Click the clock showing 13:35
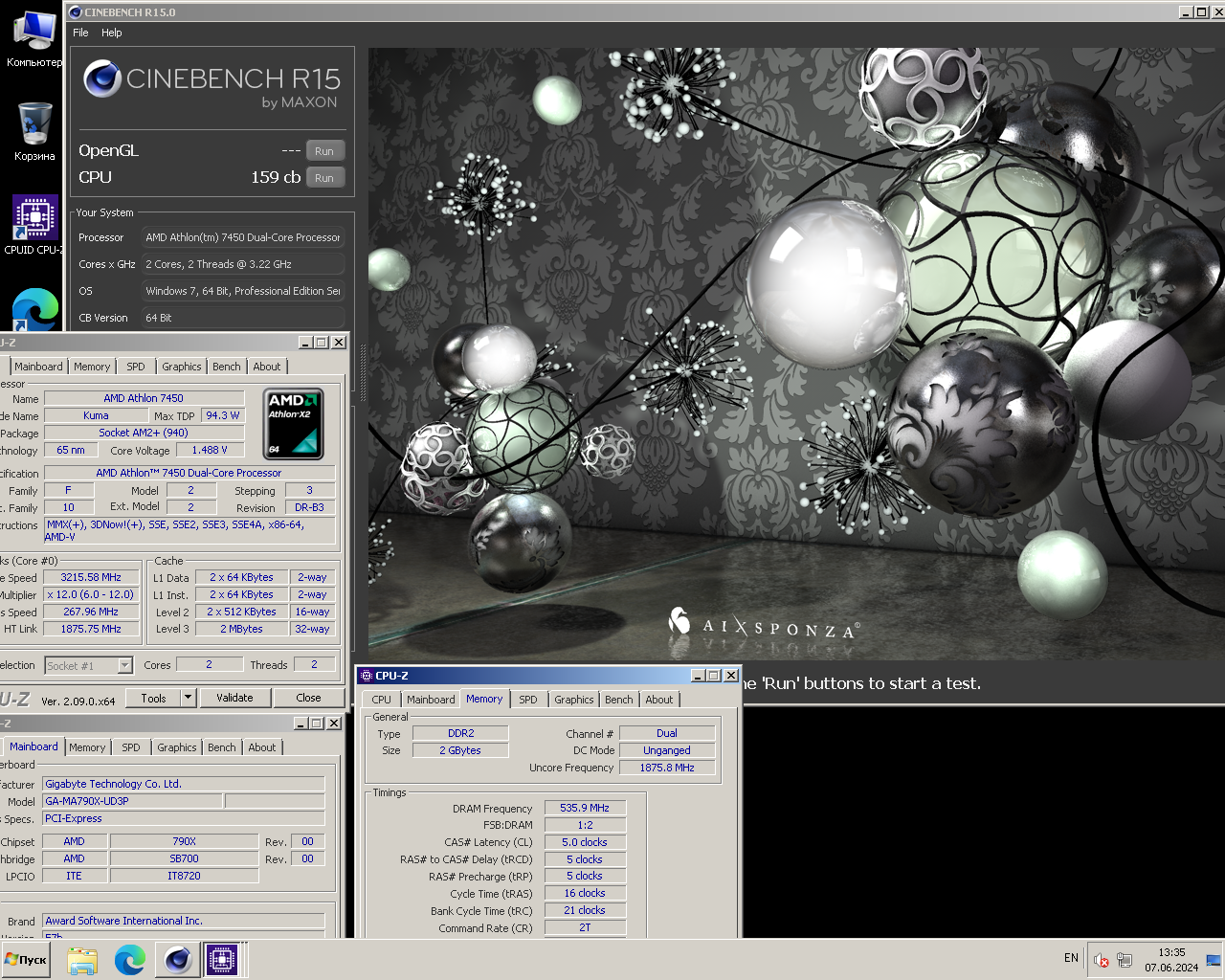The width and height of the screenshot is (1225, 980). point(1171,952)
